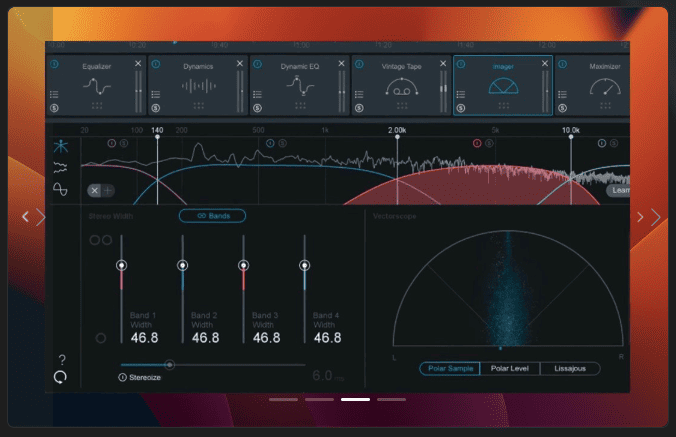Bypass the Imager module power button
The image size is (676, 437).
(461, 64)
